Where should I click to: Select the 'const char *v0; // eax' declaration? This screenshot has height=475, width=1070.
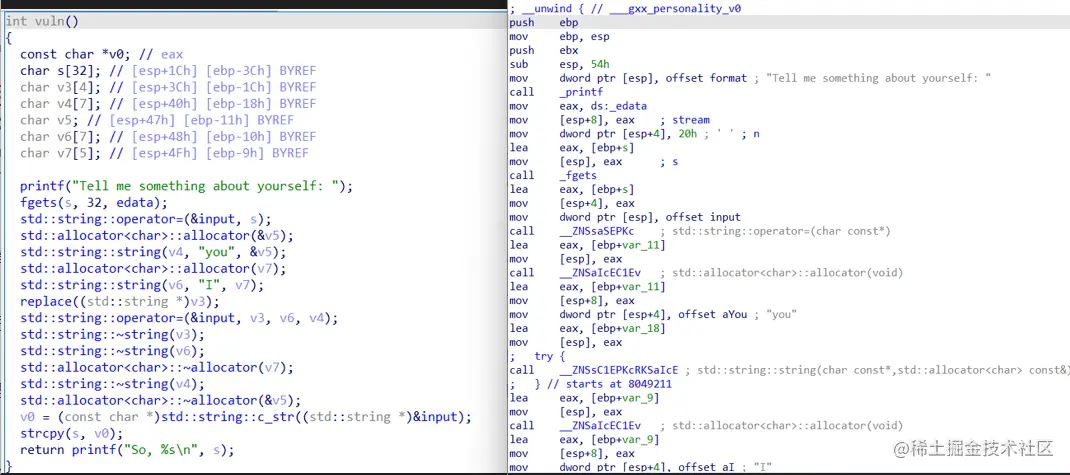coord(101,55)
